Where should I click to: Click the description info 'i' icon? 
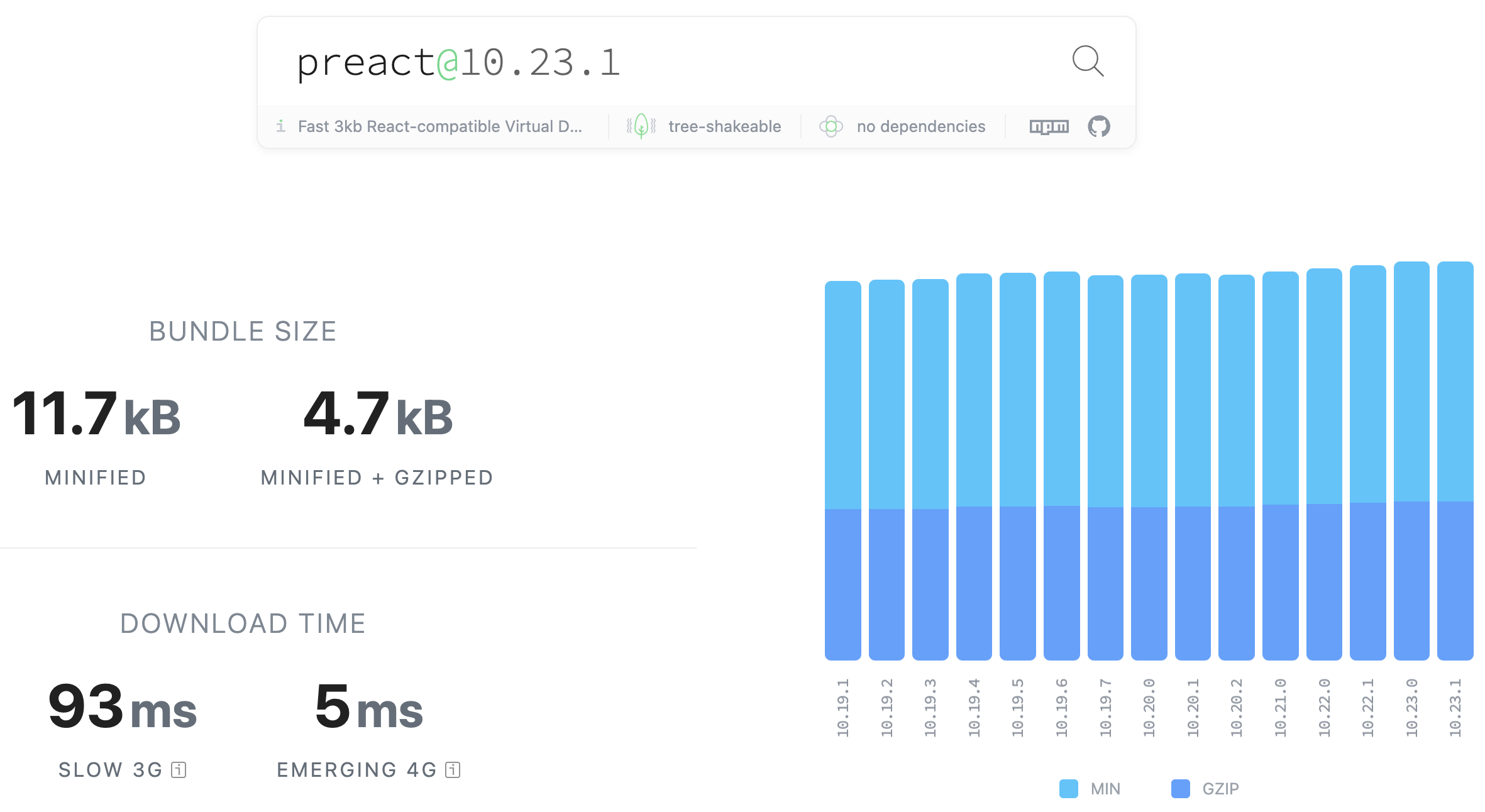tap(281, 126)
